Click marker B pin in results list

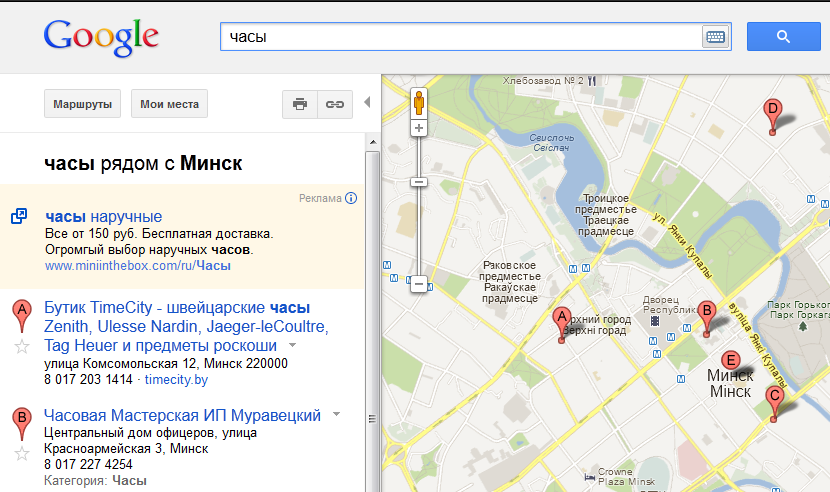(22, 424)
